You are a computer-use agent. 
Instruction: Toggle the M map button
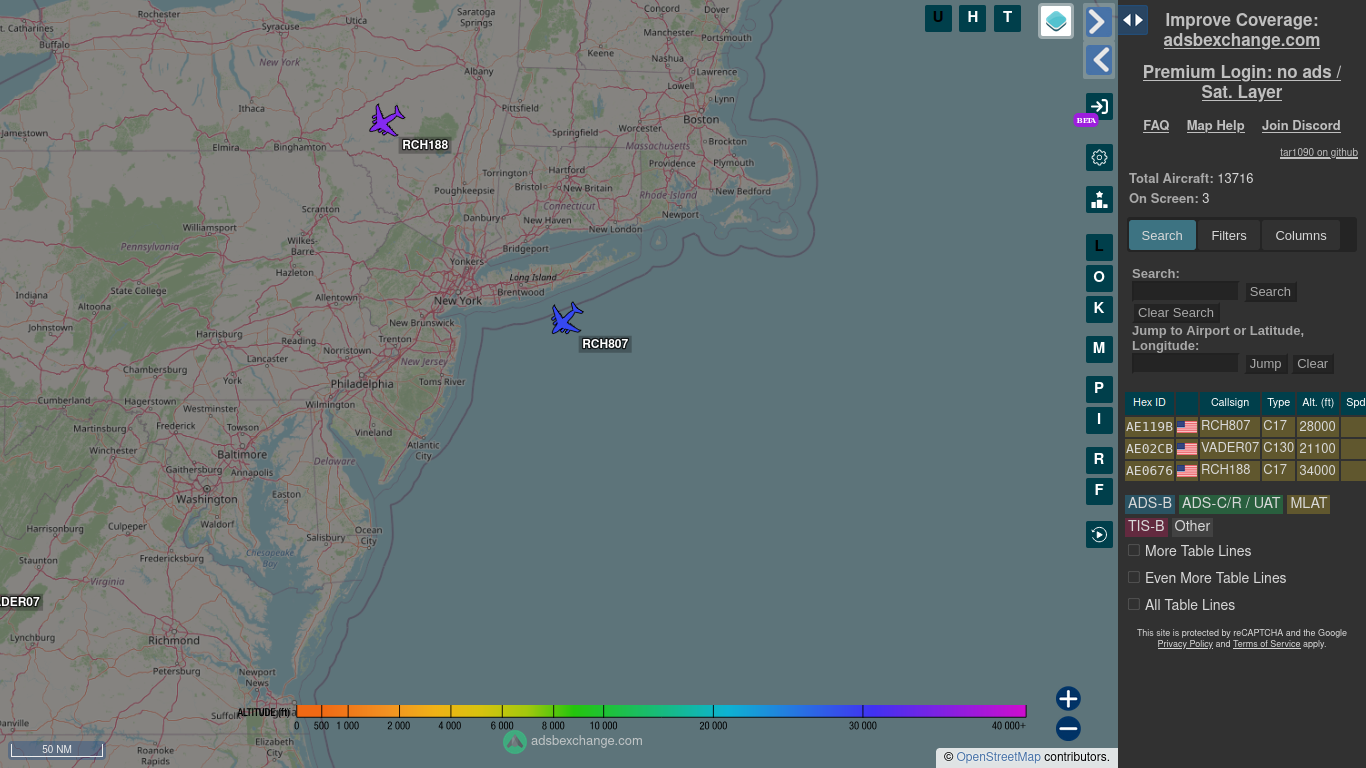point(1099,349)
